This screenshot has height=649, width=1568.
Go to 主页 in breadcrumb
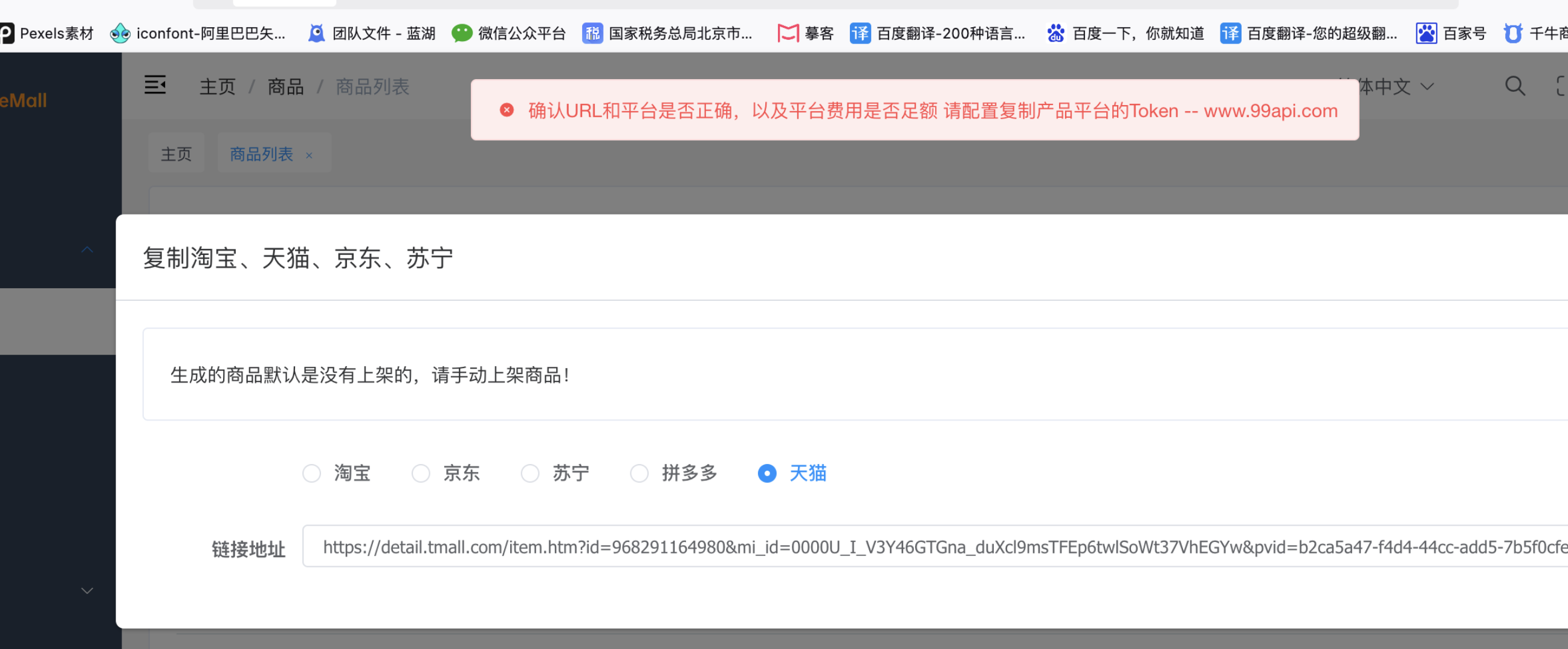pyautogui.click(x=217, y=86)
